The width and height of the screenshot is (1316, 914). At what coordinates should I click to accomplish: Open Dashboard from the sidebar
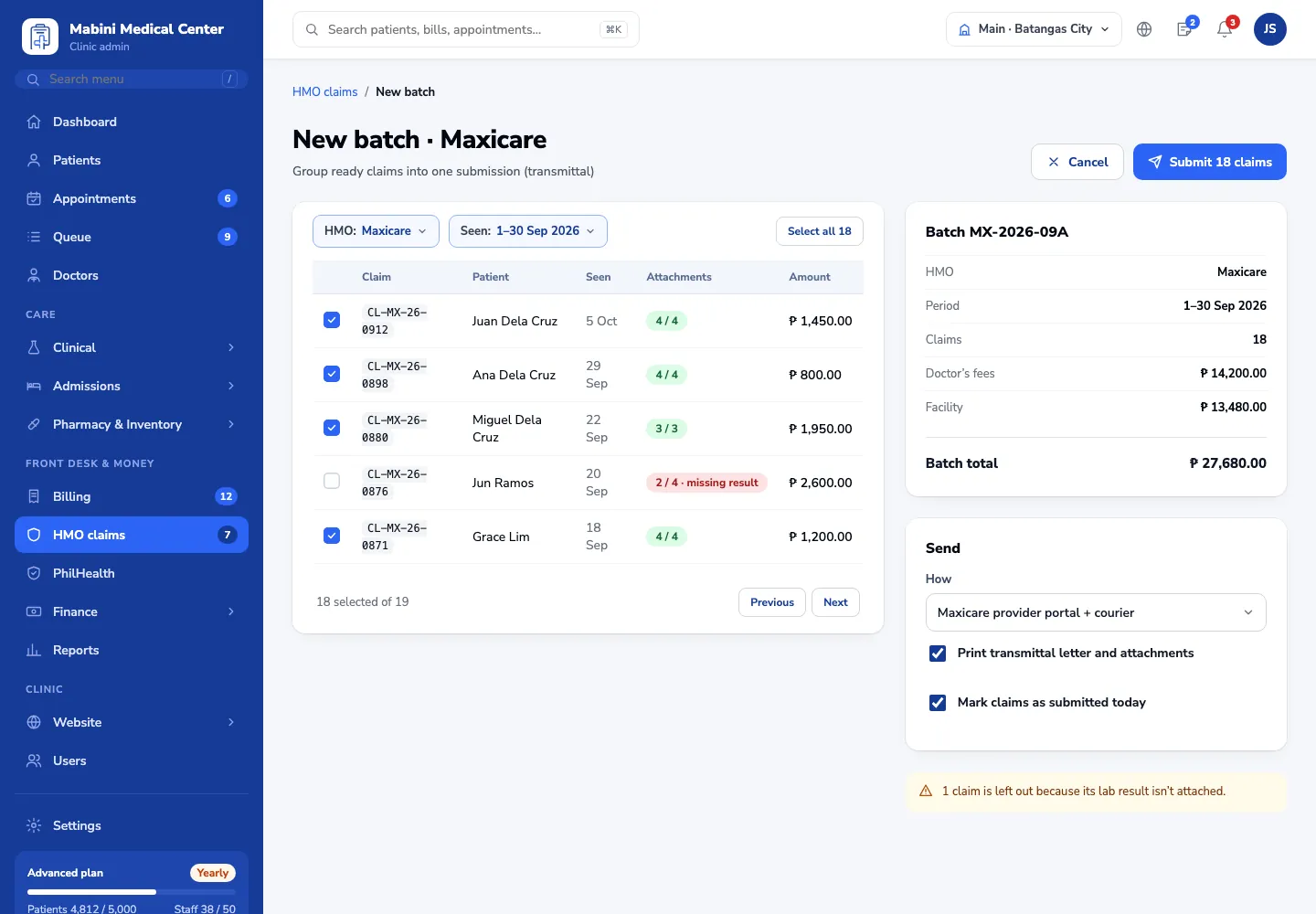click(x=132, y=122)
